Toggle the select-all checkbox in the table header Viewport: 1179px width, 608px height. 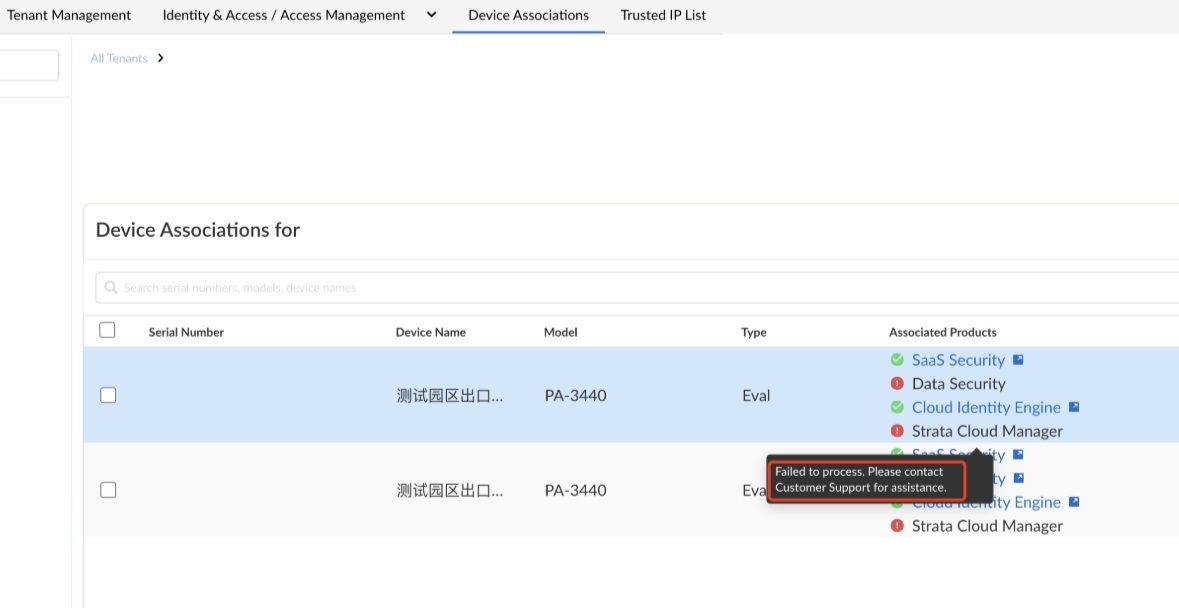(108, 331)
